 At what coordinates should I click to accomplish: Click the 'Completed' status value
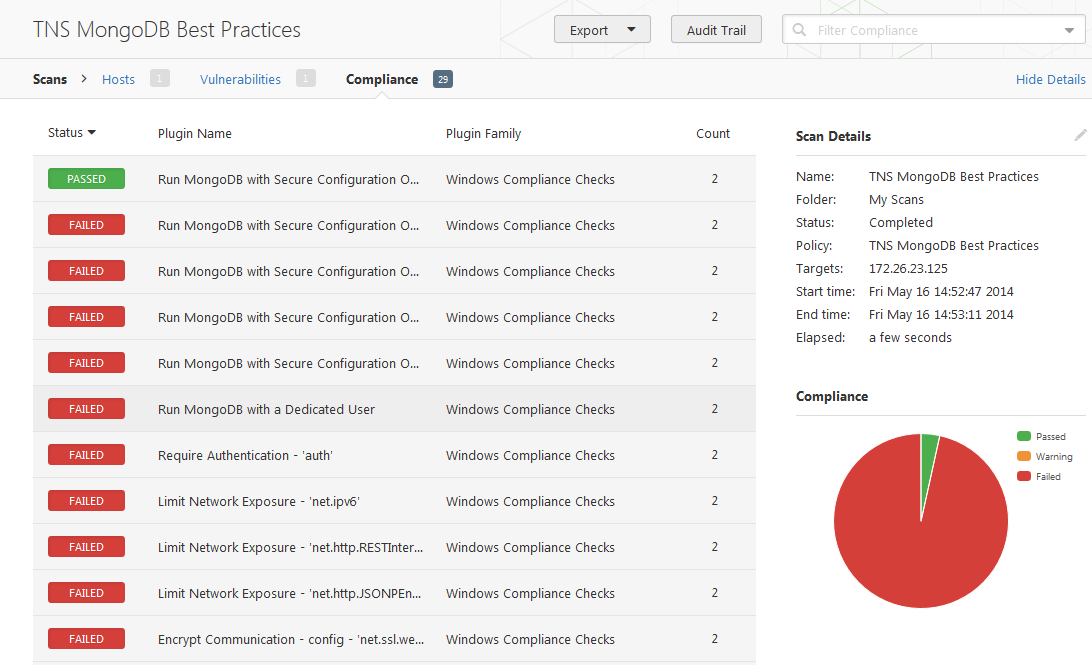coord(900,223)
